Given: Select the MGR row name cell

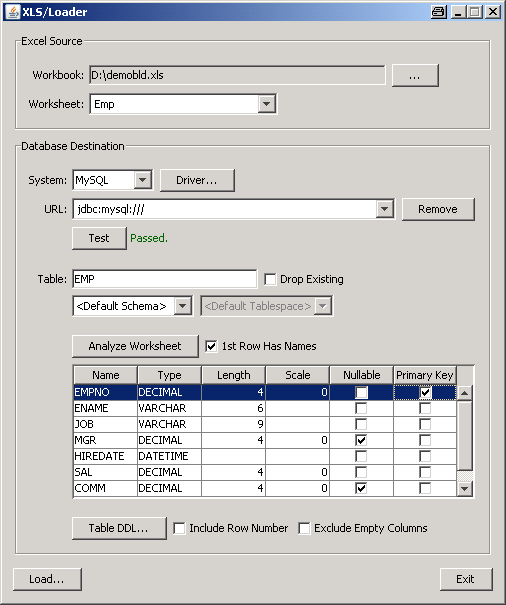Looking at the screenshot, I should coord(105,440).
